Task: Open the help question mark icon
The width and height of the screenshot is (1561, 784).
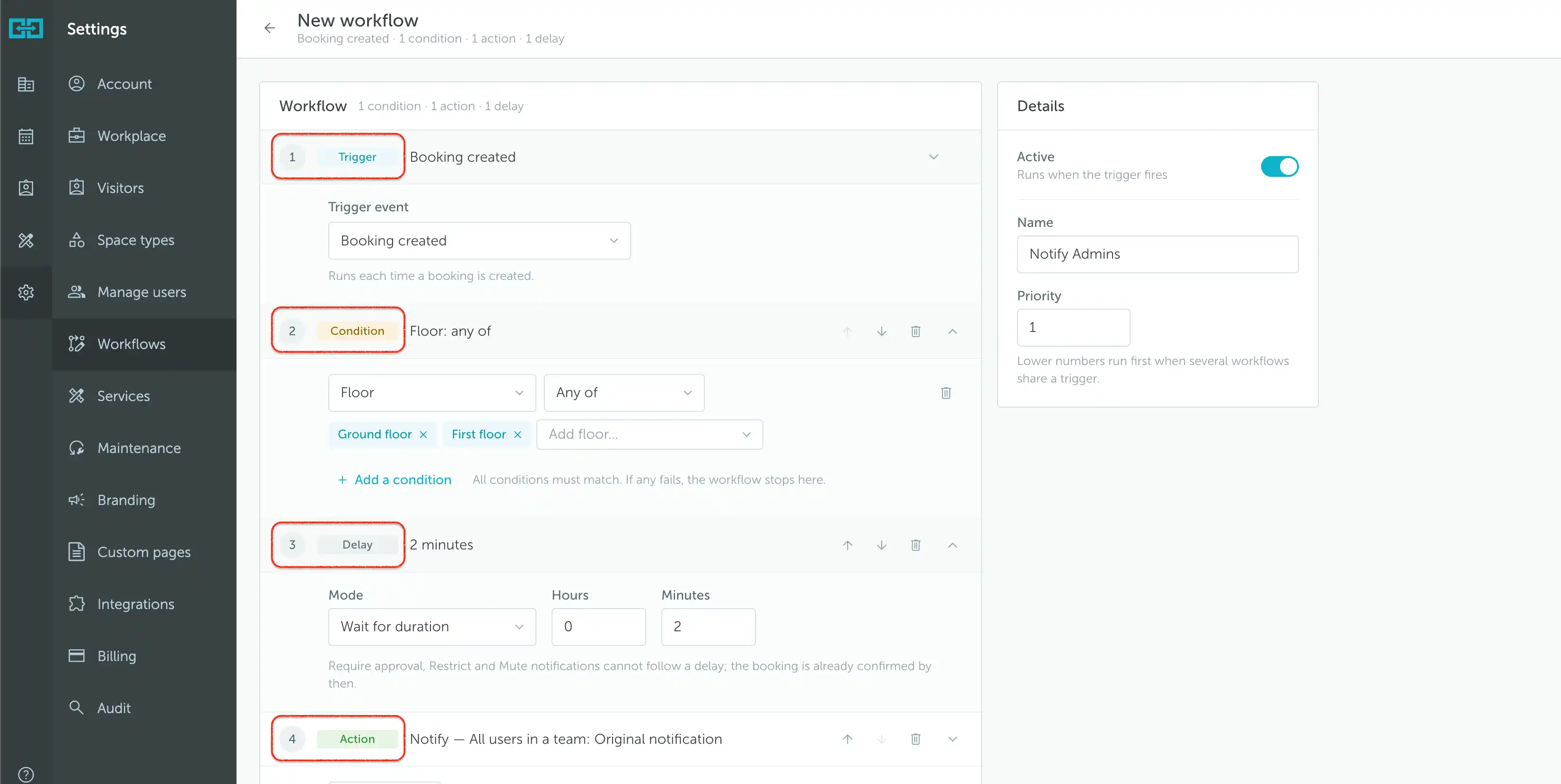Action: 26,774
